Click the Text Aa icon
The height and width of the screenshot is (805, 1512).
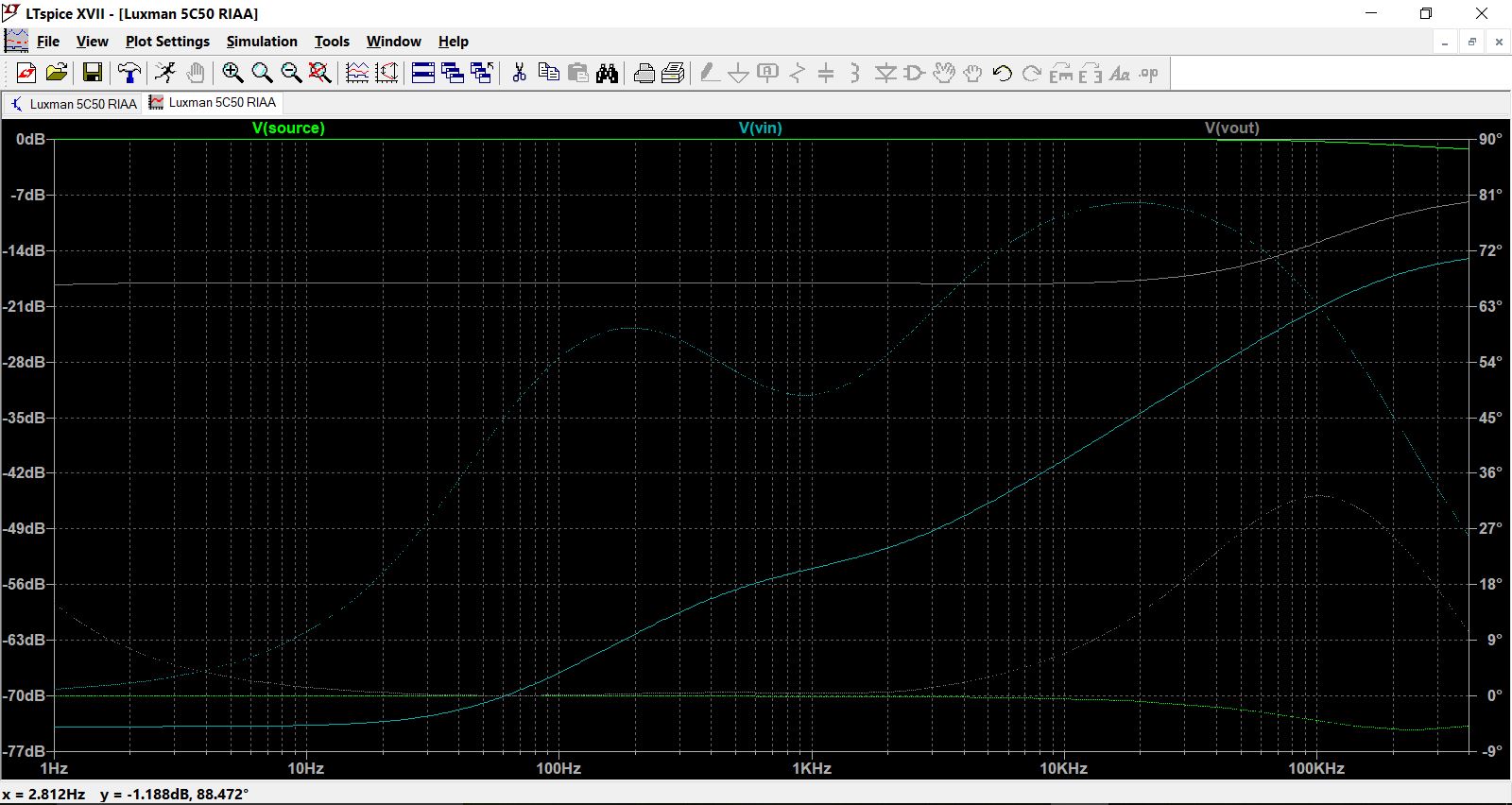click(x=1120, y=73)
